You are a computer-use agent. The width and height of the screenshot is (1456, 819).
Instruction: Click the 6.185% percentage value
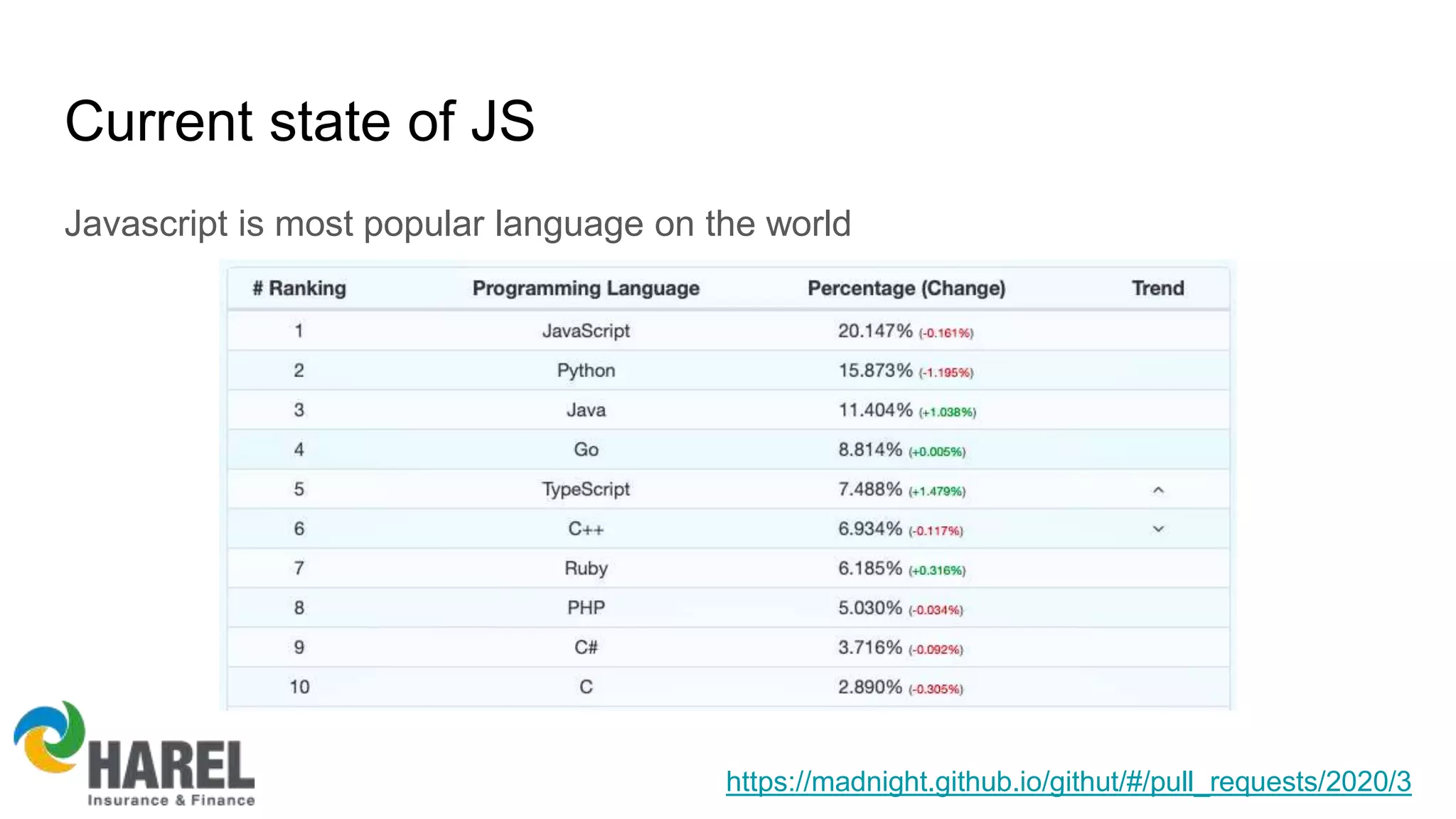click(870, 569)
